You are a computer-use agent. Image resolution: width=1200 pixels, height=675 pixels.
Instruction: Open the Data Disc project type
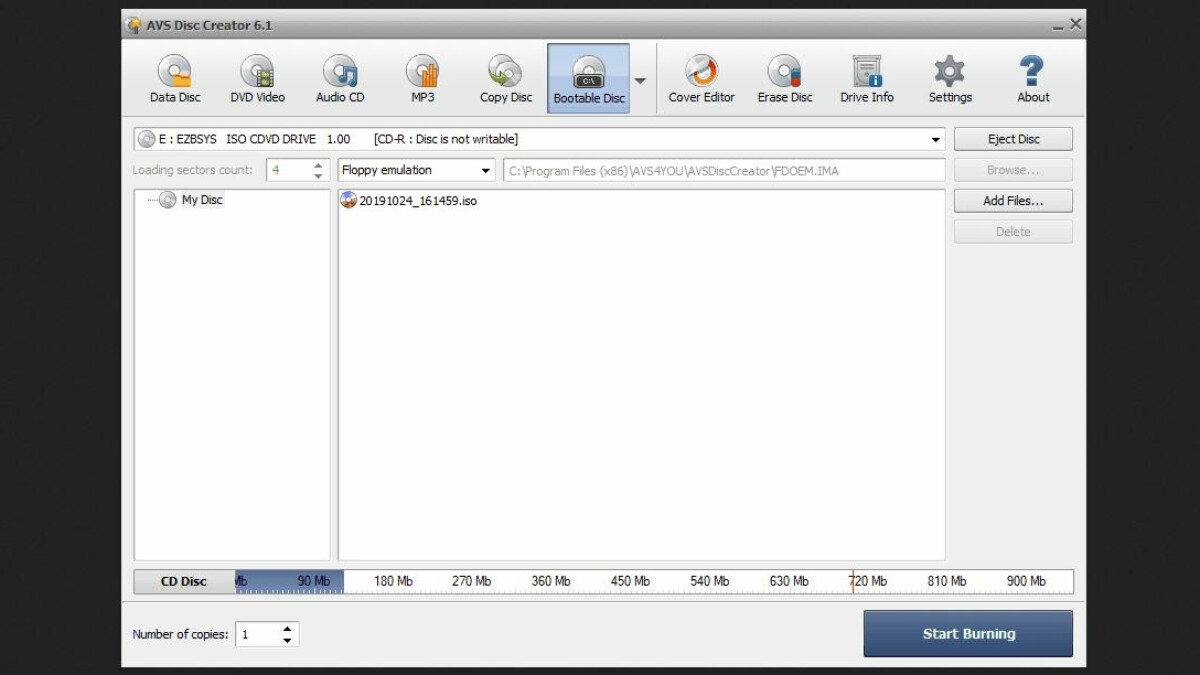point(175,79)
